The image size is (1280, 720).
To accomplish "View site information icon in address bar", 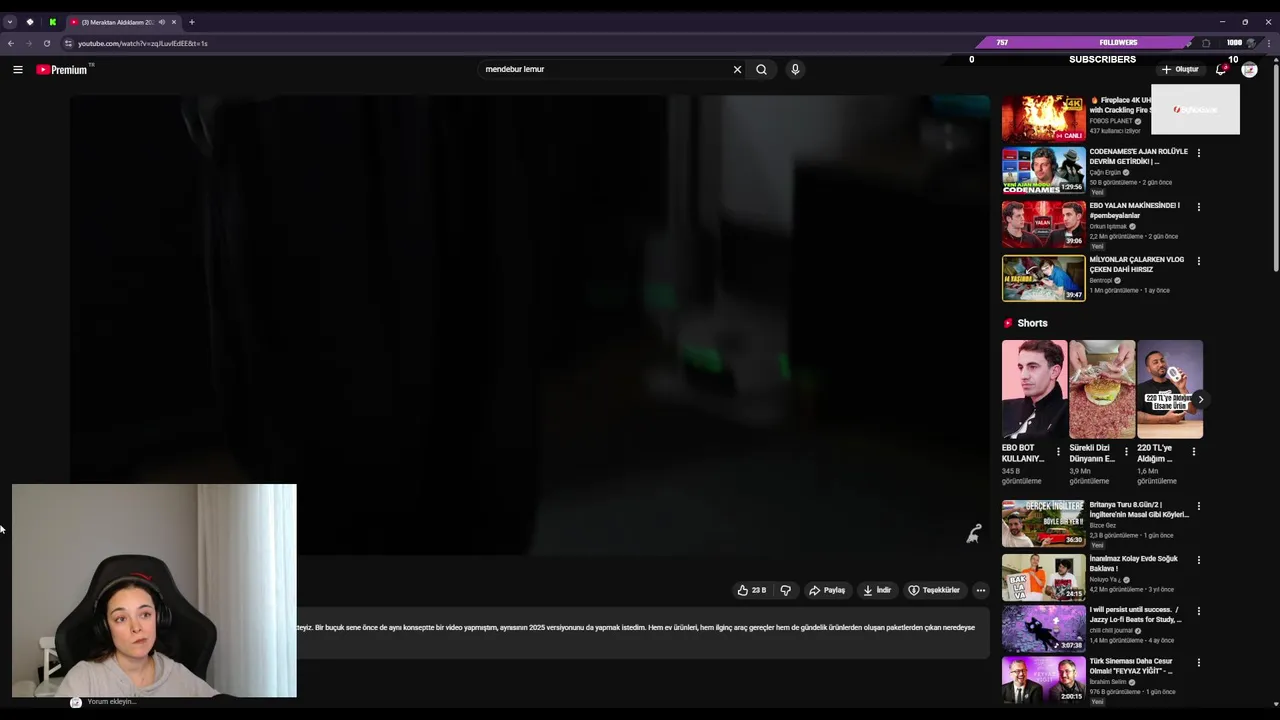I will point(68,43).
